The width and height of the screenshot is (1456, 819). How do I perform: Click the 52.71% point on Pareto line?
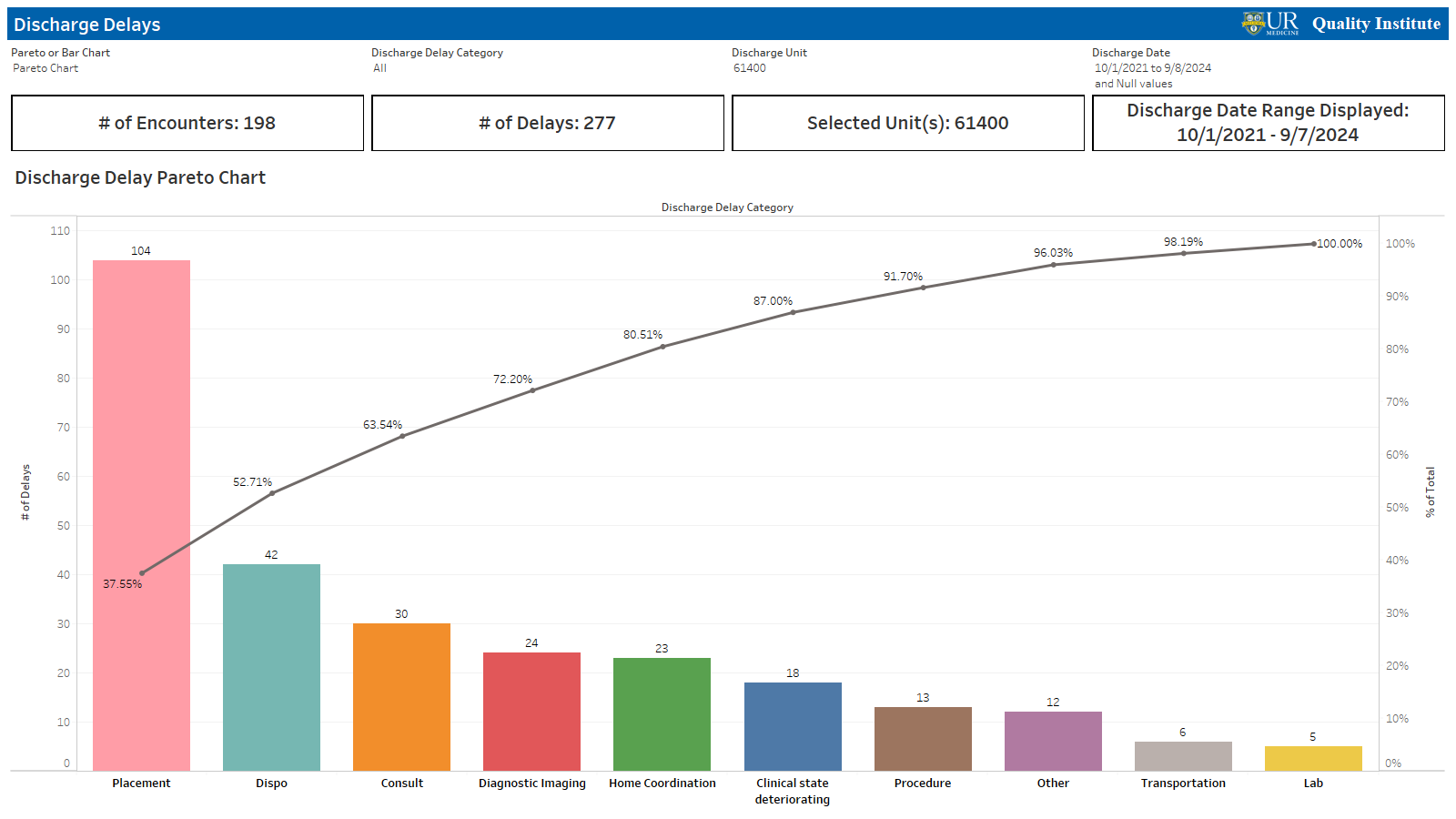(272, 493)
